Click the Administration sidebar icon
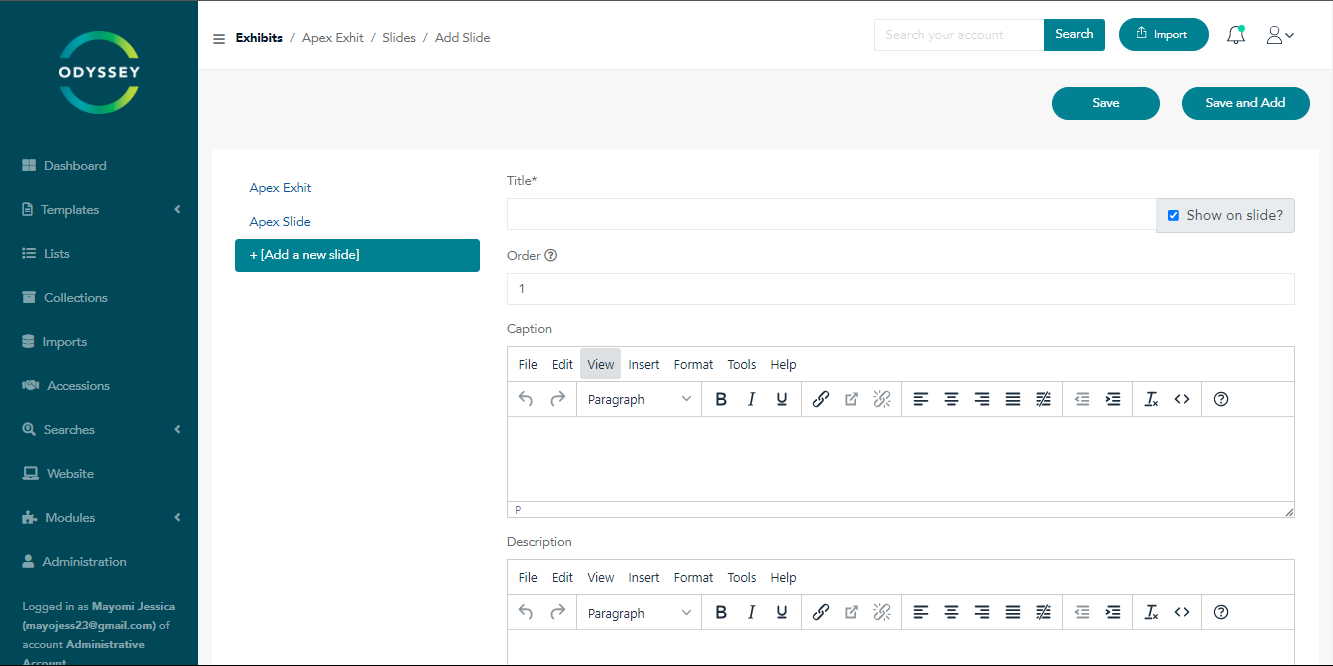The width and height of the screenshot is (1333, 666). tap(28, 562)
